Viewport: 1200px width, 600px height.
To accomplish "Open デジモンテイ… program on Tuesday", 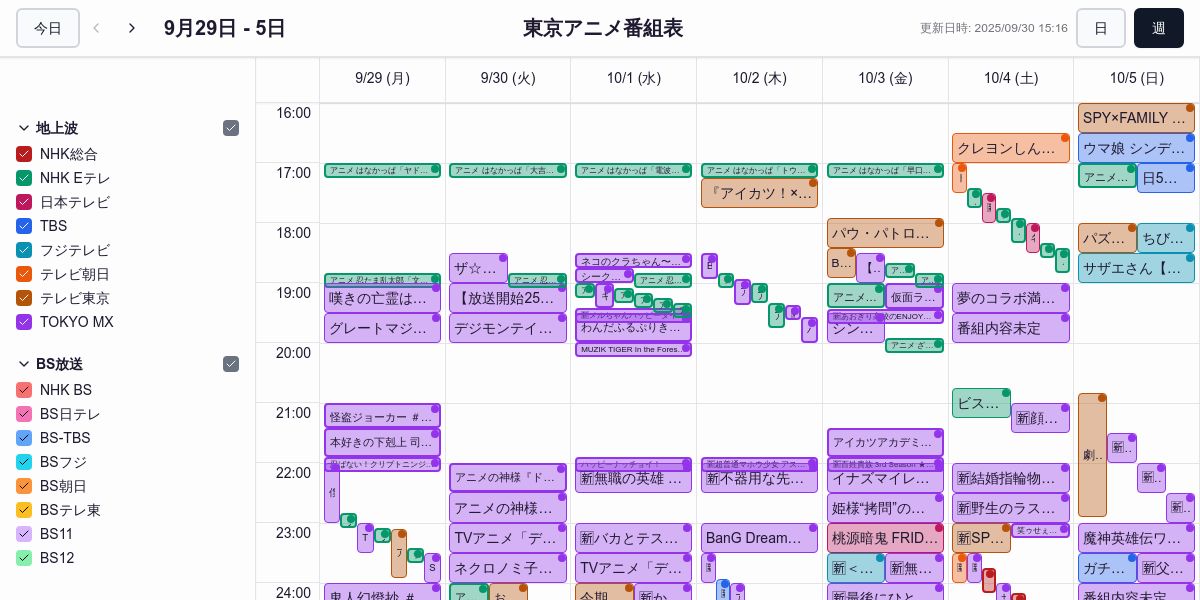I will click(508, 328).
